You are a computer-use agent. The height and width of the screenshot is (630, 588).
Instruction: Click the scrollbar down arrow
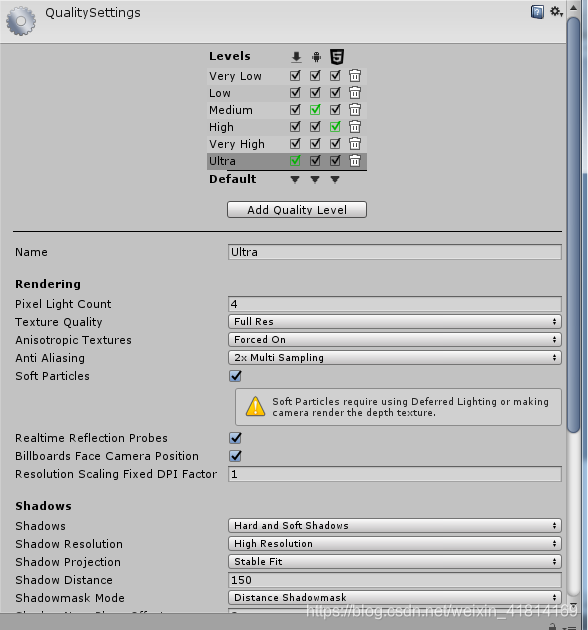point(574,605)
